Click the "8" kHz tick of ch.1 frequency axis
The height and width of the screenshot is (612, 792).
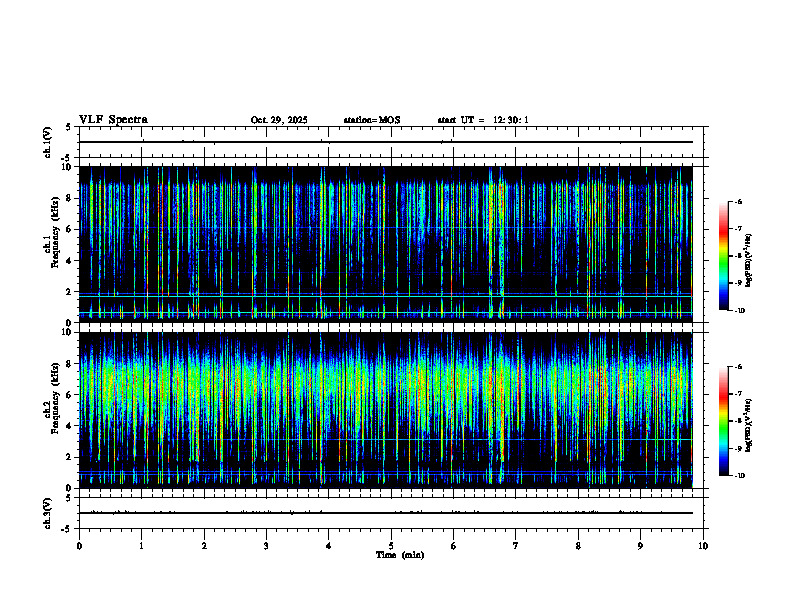[70, 198]
